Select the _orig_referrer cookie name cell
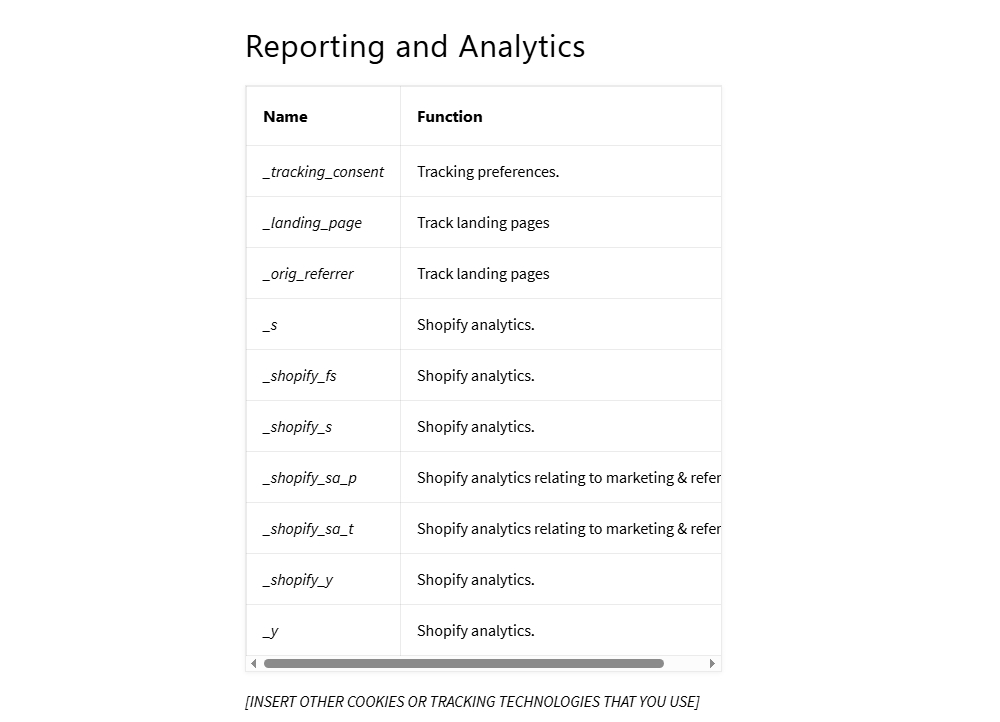 pos(308,274)
